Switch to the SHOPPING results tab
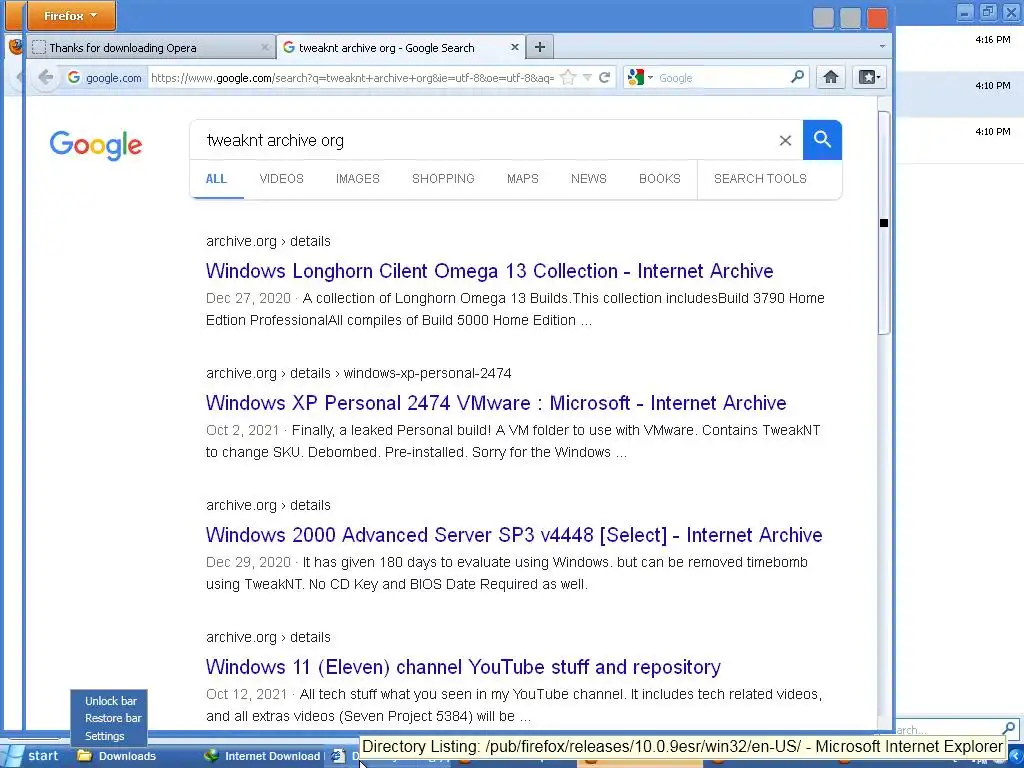 (x=443, y=179)
